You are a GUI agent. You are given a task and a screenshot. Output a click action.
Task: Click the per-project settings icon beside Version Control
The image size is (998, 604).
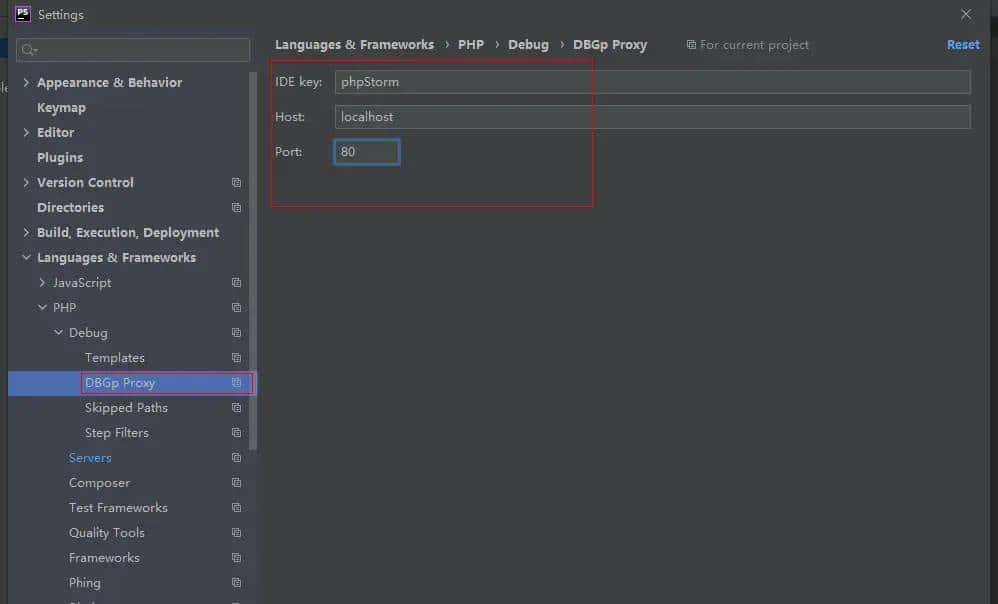coord(236,182)
